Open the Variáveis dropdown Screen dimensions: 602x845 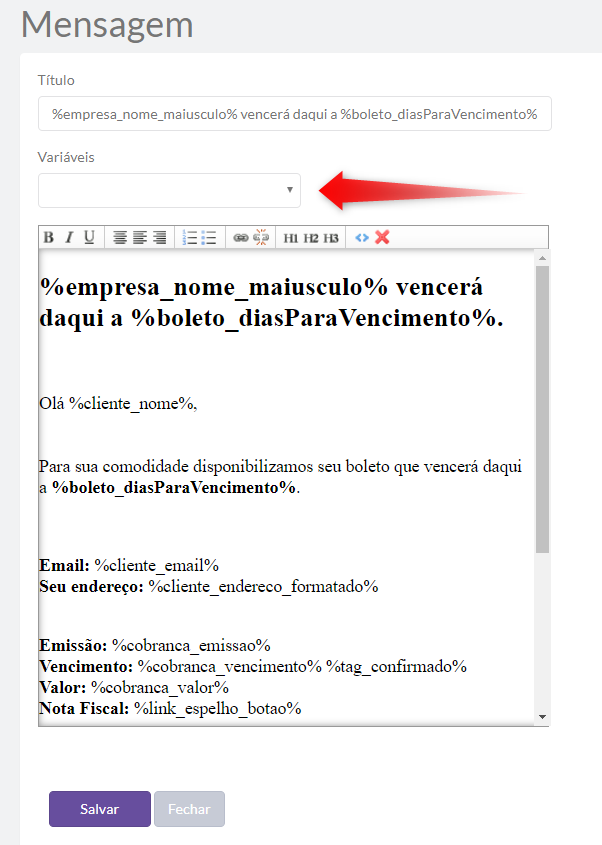pos(169,190)
